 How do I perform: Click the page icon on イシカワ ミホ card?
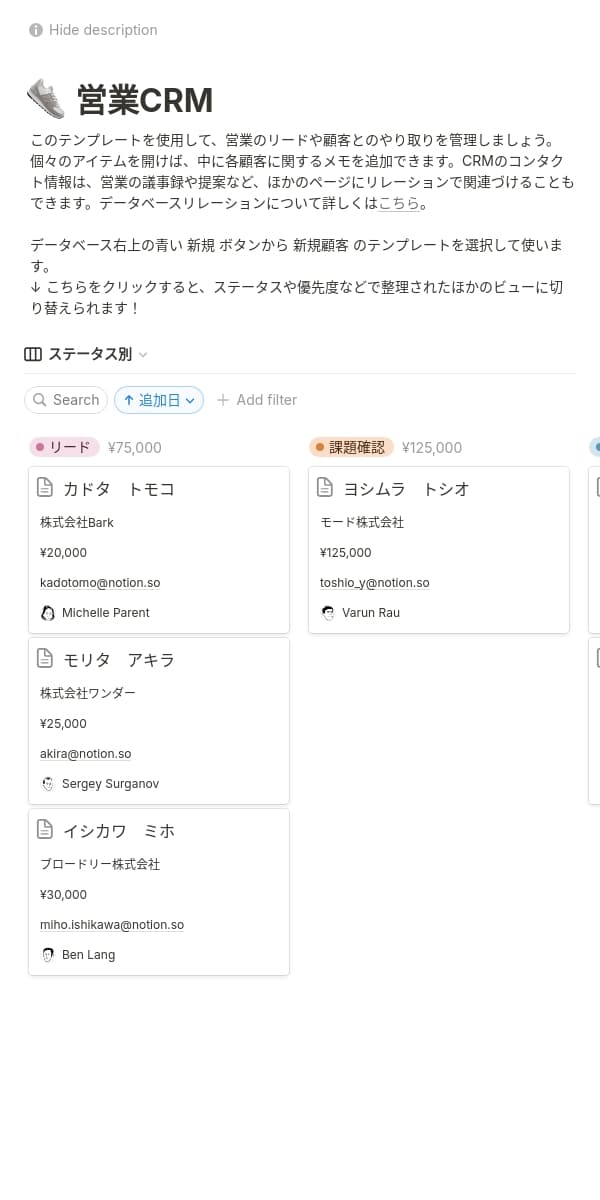45,830
